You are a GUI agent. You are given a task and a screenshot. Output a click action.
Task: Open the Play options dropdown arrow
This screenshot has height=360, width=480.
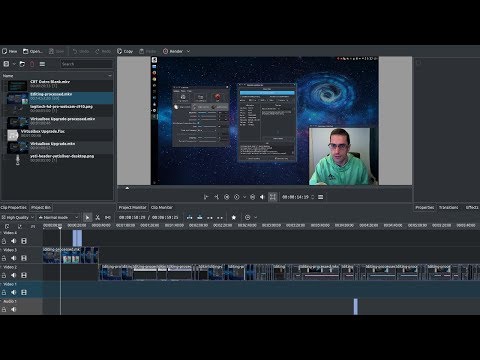click(x=244, y=197)
